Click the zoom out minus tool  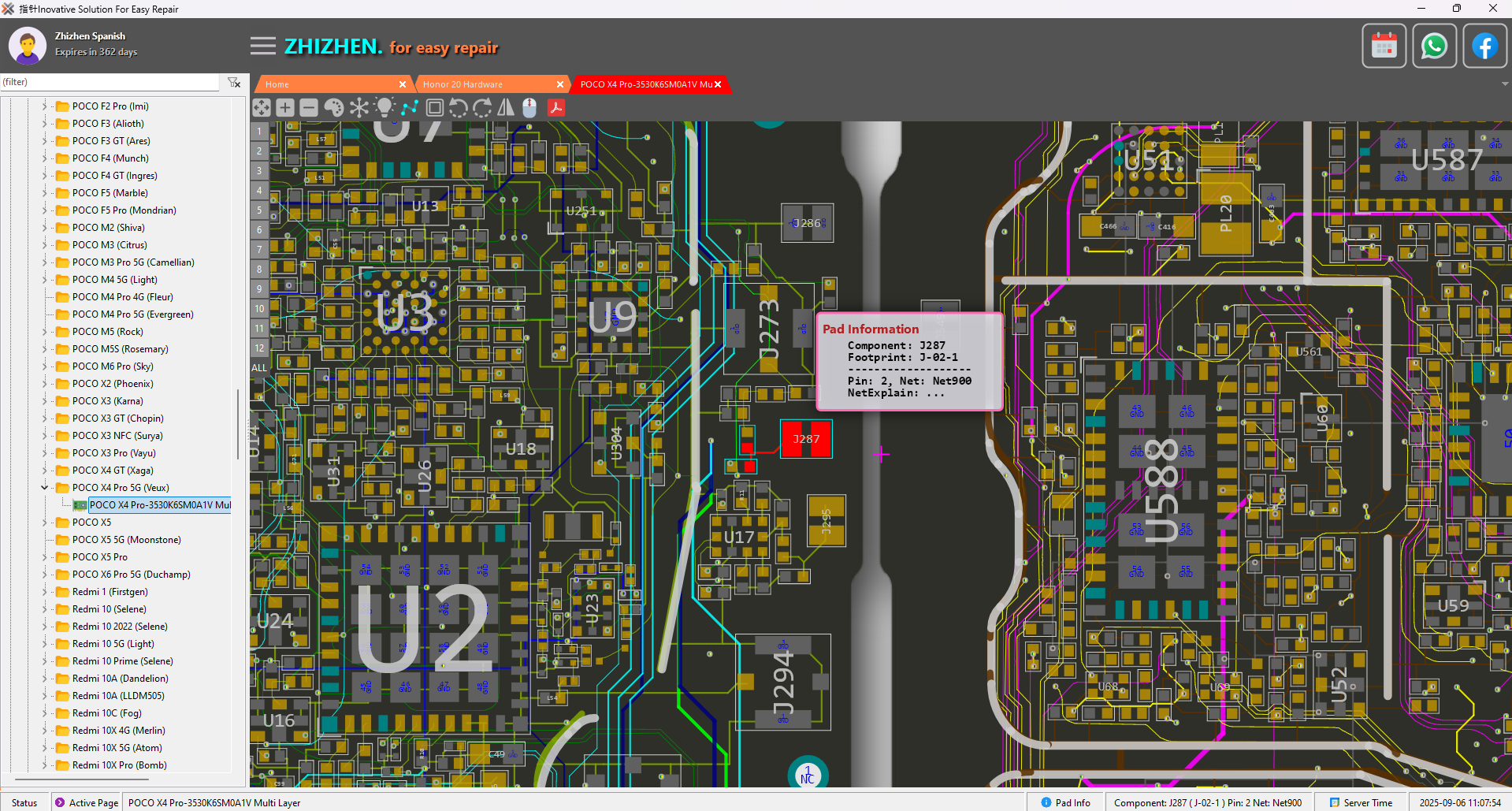click(309, 107)
